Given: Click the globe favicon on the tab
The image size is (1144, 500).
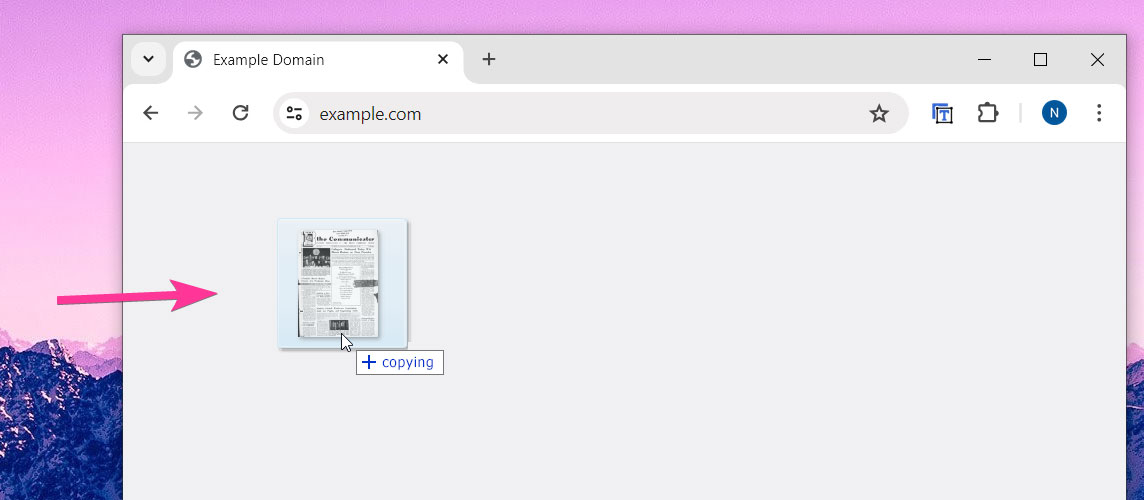Looking at the screenshot, I should pyautogui.click(x=194, y=59).
